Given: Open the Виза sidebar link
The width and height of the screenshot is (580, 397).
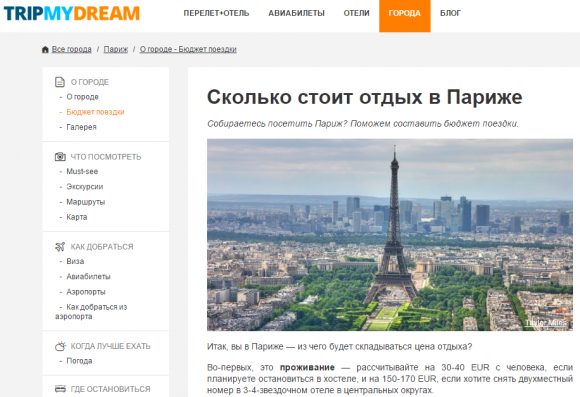Looking at the screenshot, I should [75, 261].
